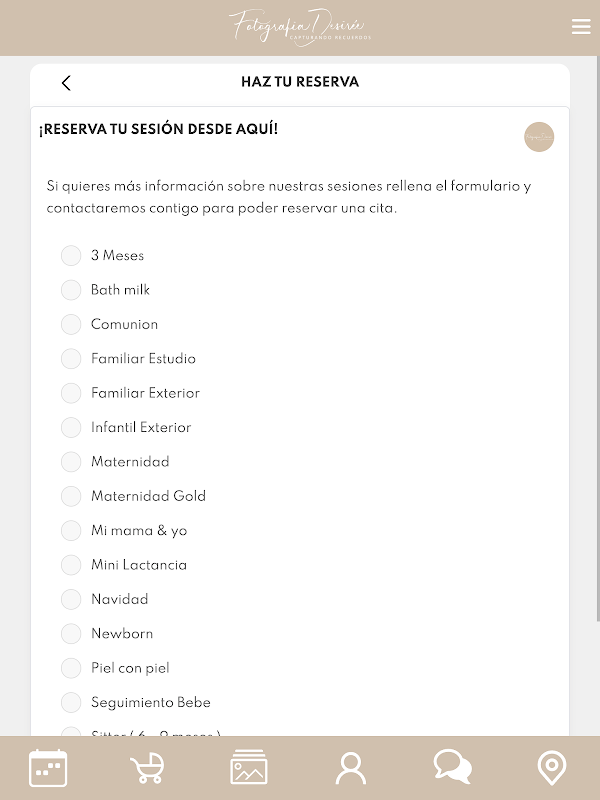
Task: Open the user profile tab
Action: point(351,768)
